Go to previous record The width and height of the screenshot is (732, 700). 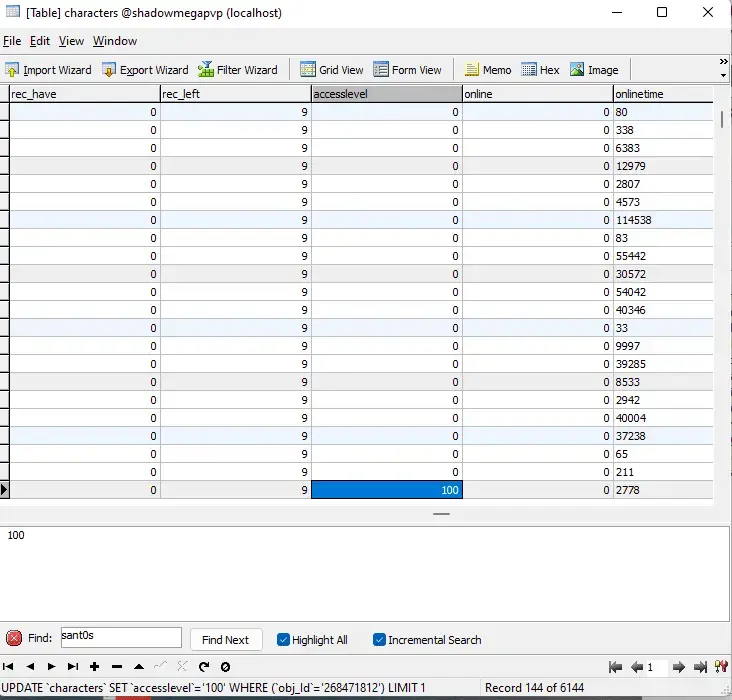pos(30,667)
